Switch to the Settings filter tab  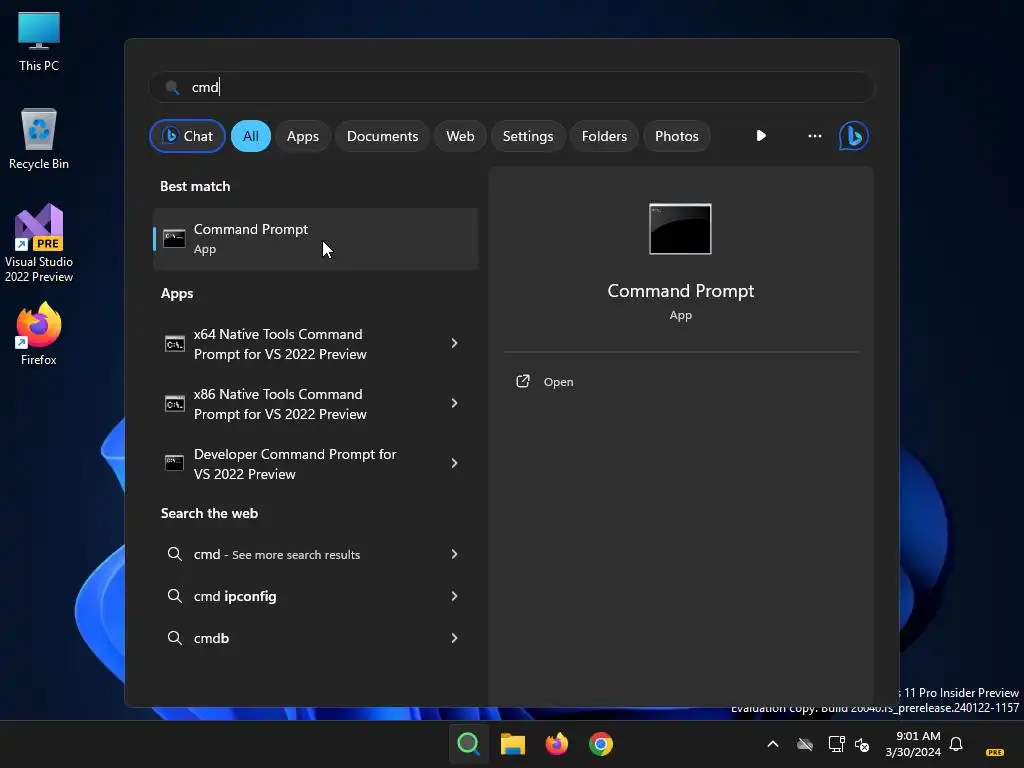(x=528, y=136)
